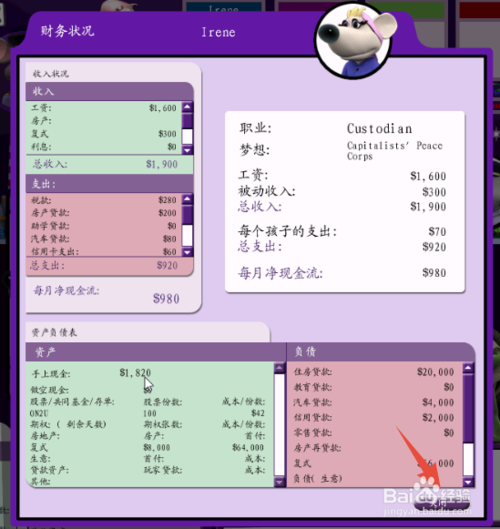Image resolution: width=500 pixels, height=529 pixels.
Task: Click the 复式 $8,000 real estate row
Action: [x=147, y=447]
